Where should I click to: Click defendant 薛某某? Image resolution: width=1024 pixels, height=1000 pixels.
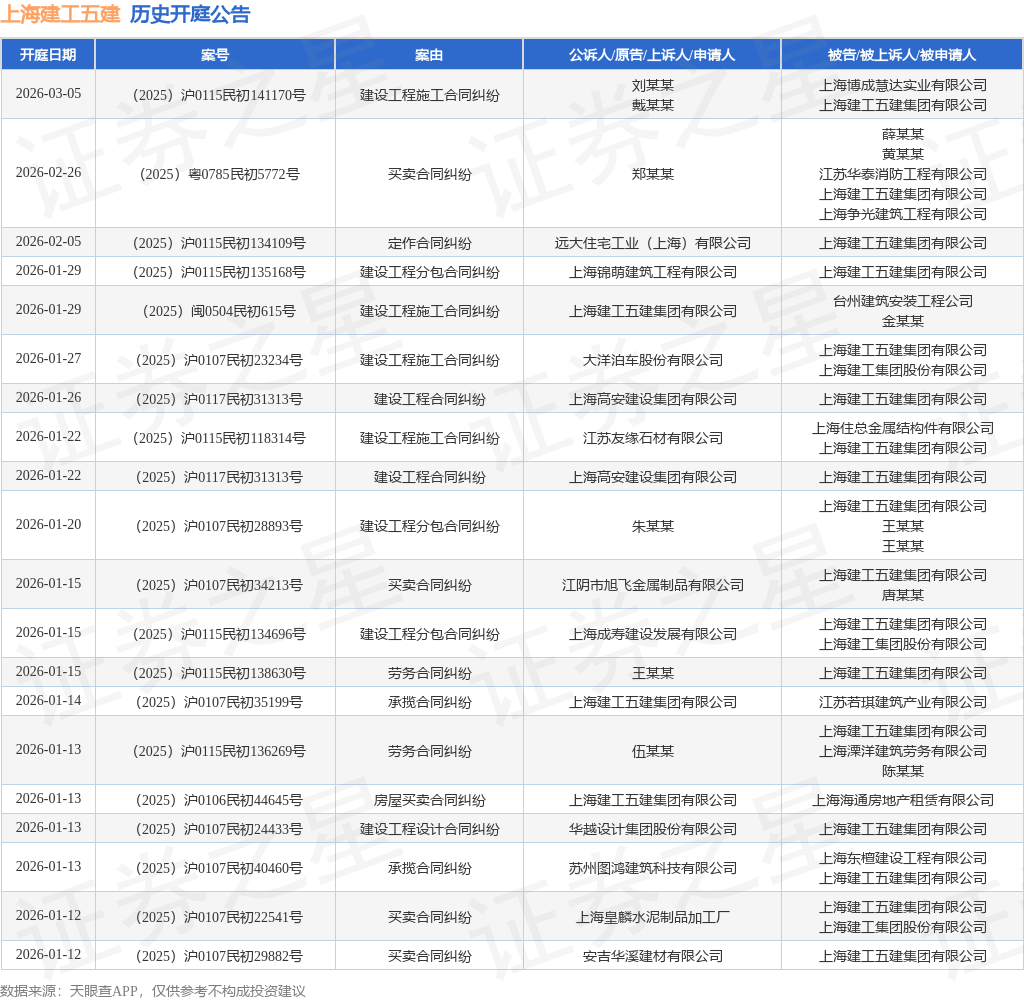(903, 135)
